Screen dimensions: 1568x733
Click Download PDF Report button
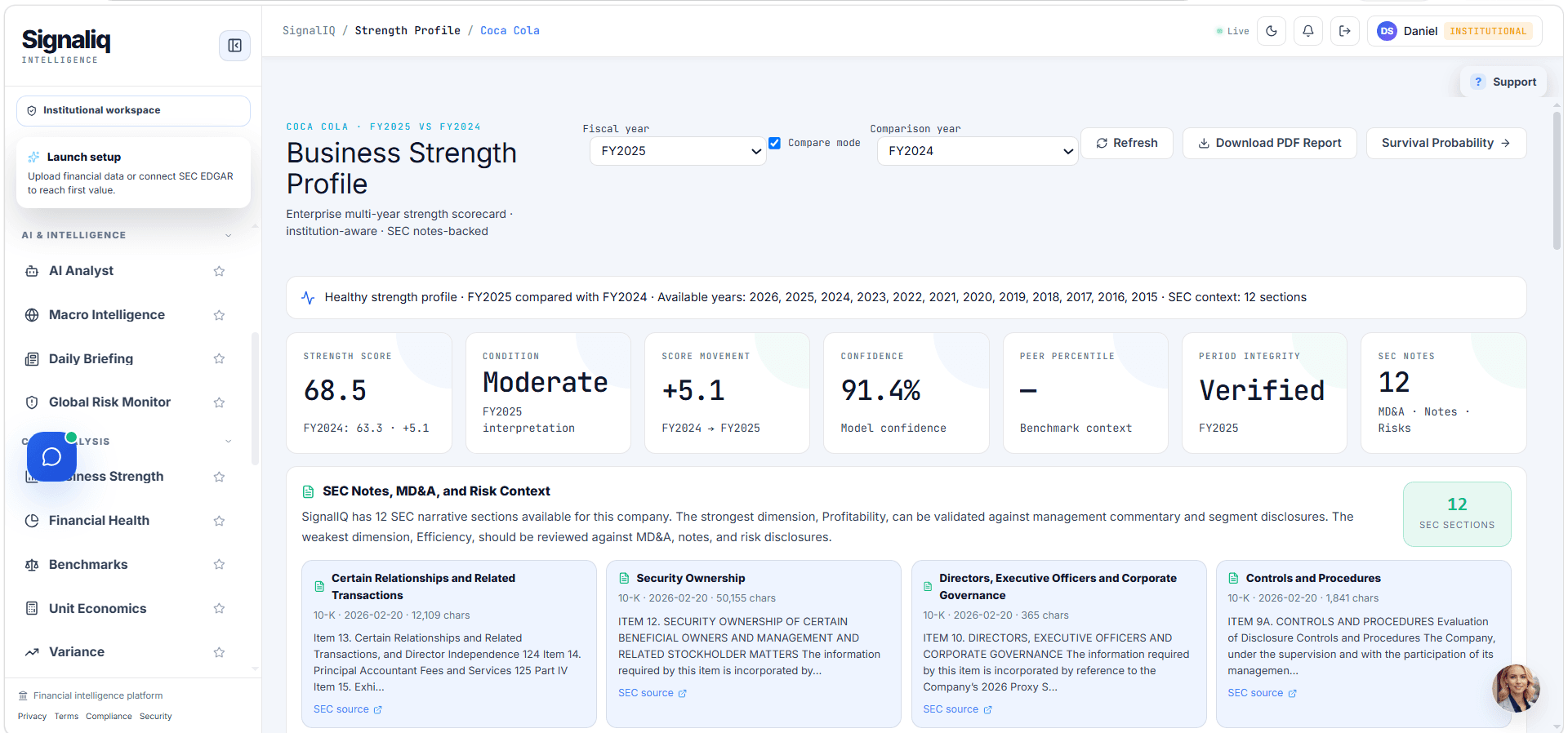pos(1270,144)
